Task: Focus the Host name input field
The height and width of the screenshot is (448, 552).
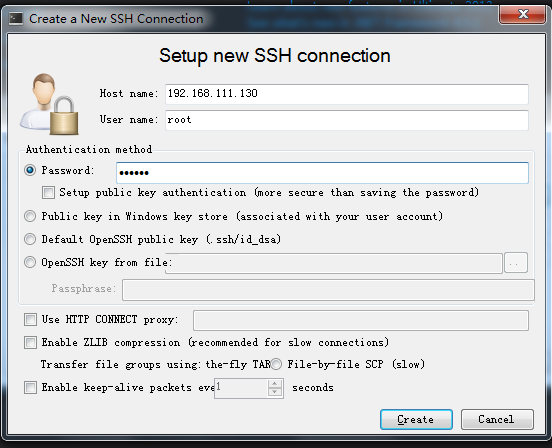Action: click(347, 94)
